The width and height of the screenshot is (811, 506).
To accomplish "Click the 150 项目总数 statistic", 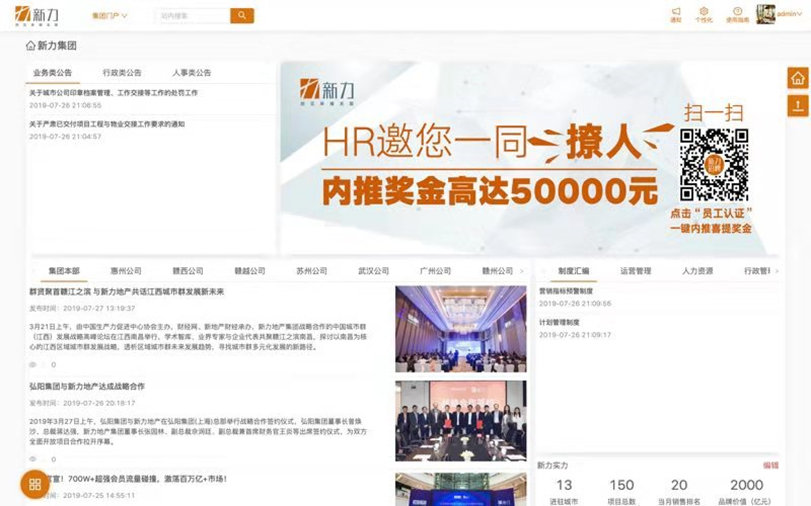I will [622, 492].
